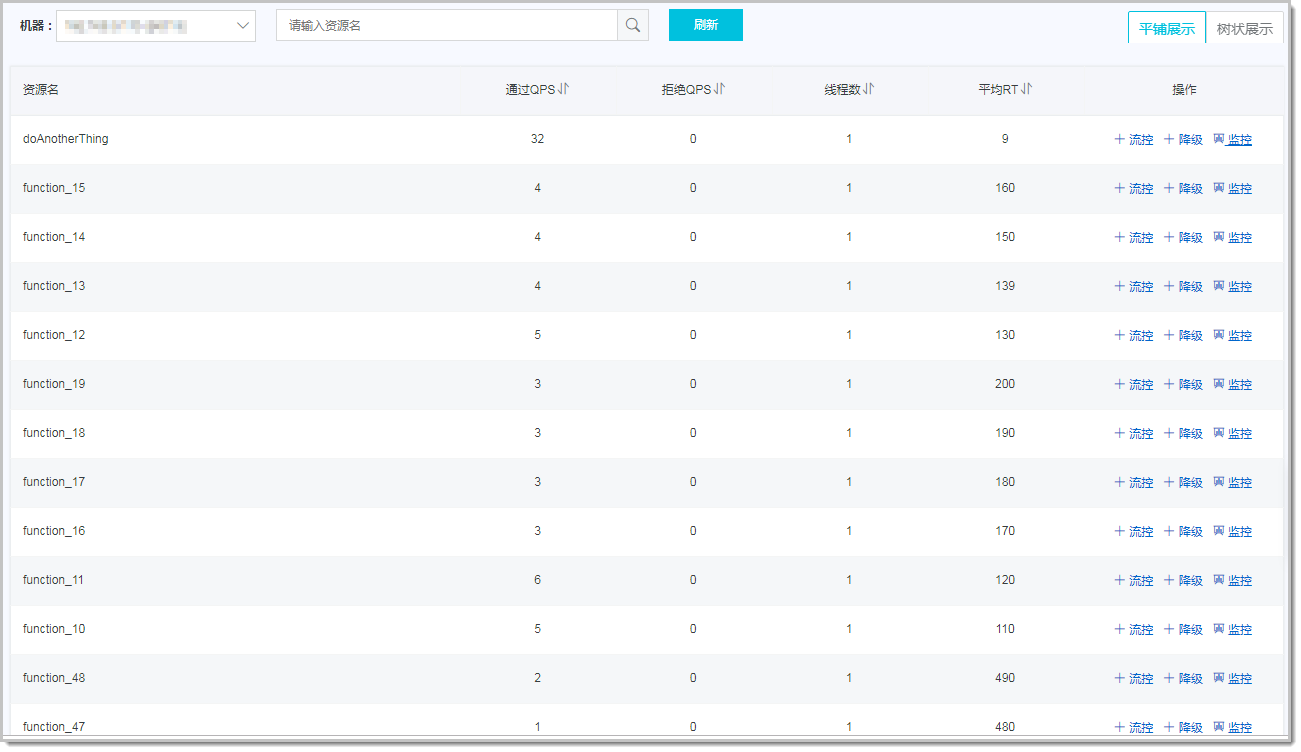Sort by 线程数 column arrows
The image size is (1301, 752).
coord(869,89)
